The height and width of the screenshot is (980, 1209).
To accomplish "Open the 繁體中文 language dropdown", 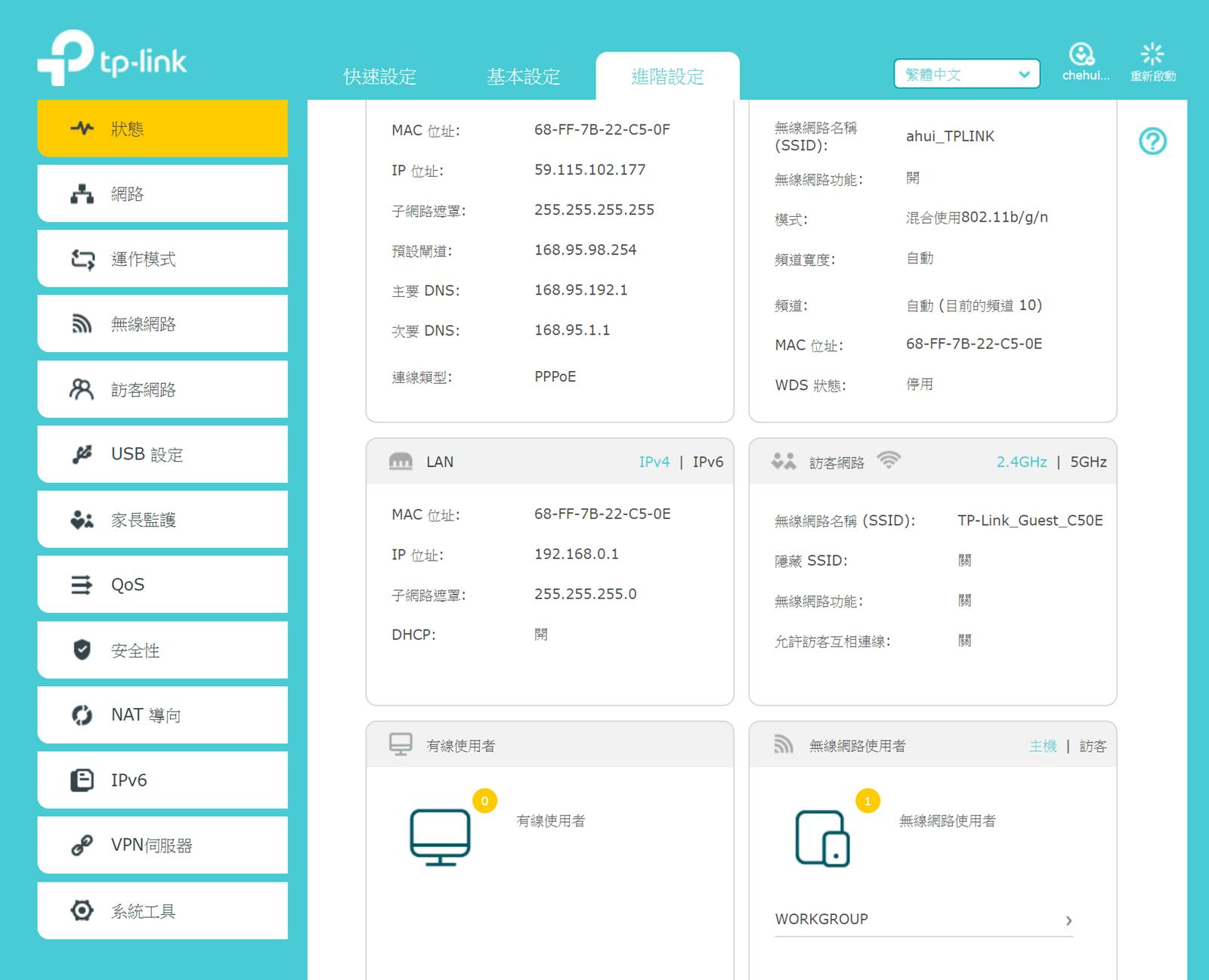I will [966, 74].
